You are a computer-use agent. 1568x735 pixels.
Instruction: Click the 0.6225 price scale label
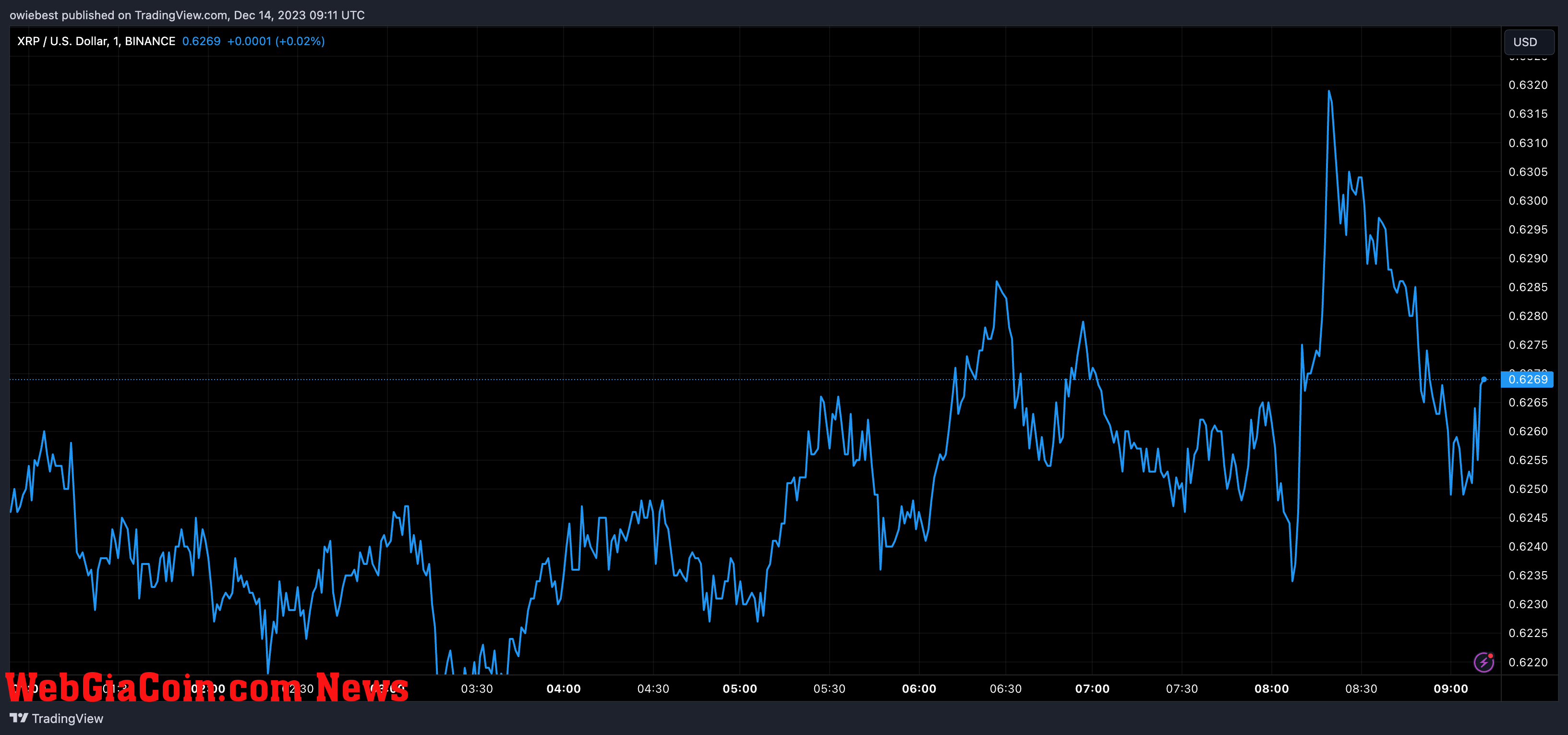tap(1528, 633)
